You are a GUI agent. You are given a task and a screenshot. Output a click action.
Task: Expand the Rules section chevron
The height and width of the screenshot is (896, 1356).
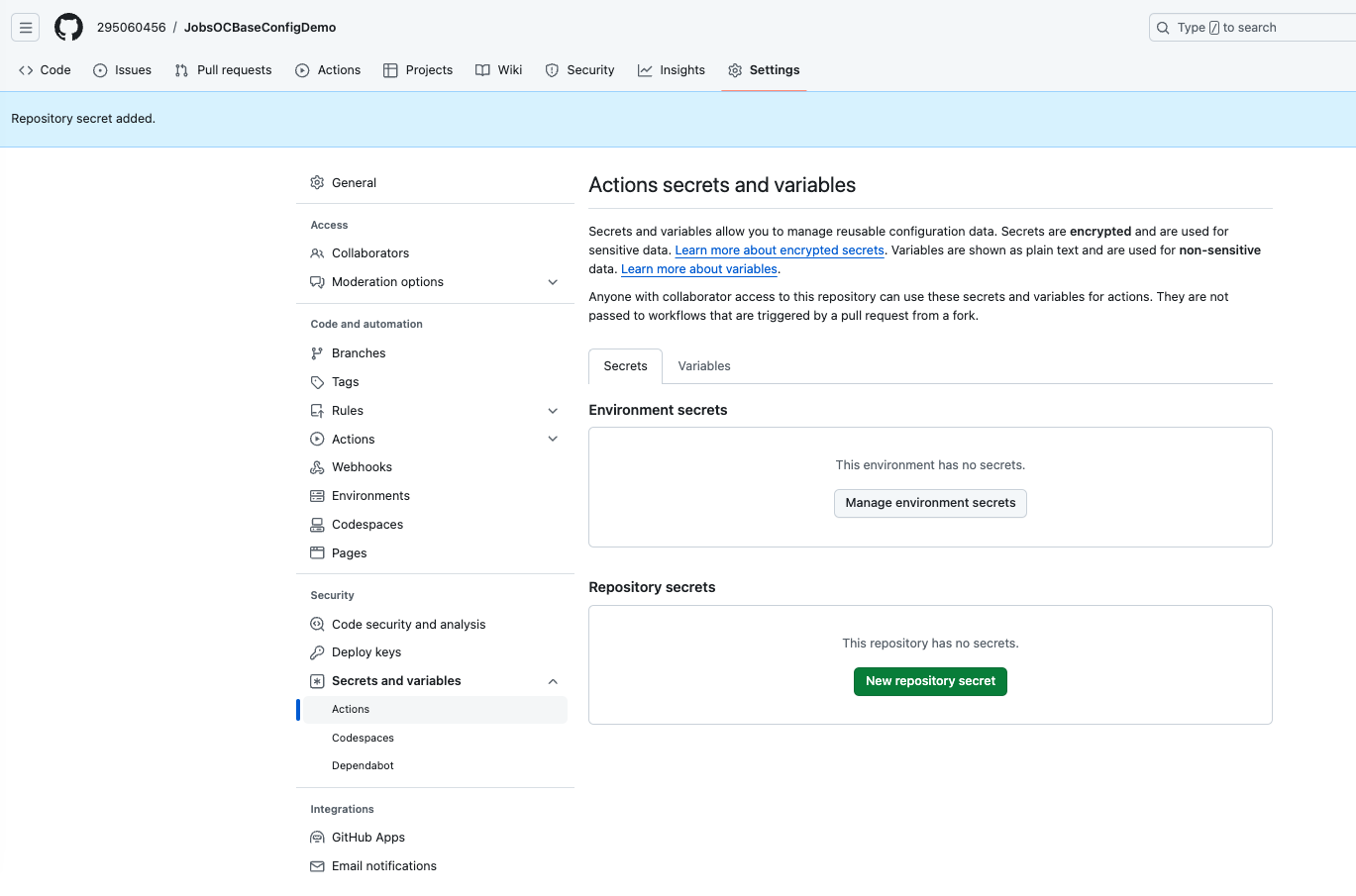553,411
